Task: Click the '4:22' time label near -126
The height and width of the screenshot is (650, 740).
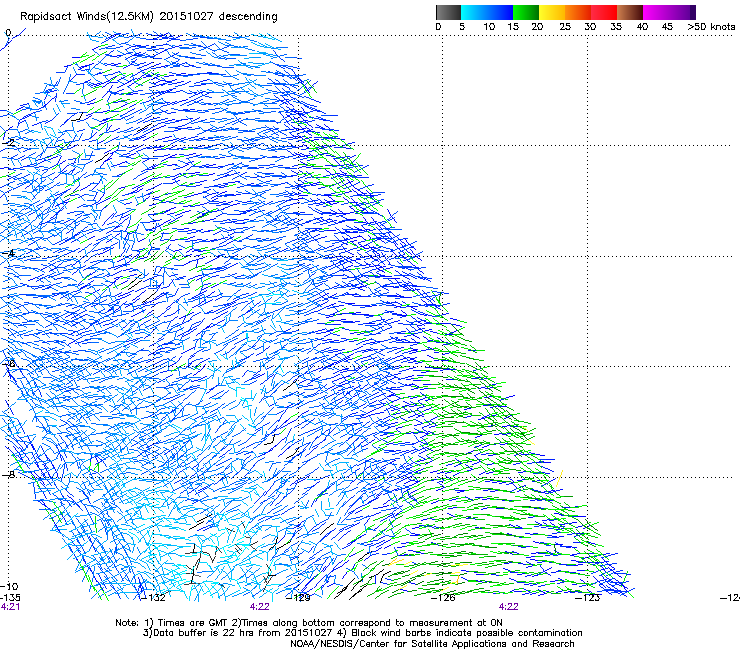Action: click(508, 607)
